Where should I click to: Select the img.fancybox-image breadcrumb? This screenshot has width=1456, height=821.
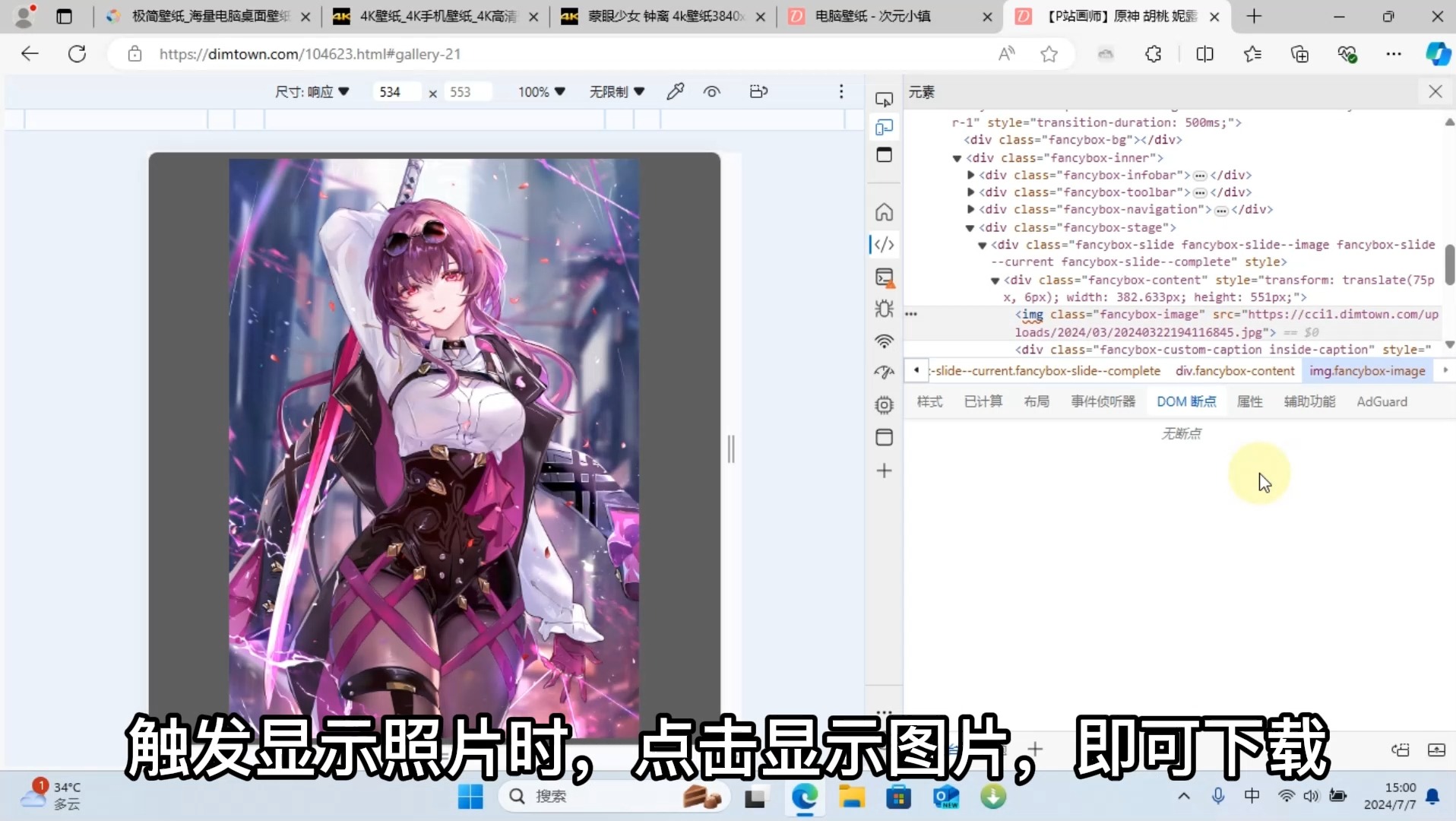[x=1367, y=371]
